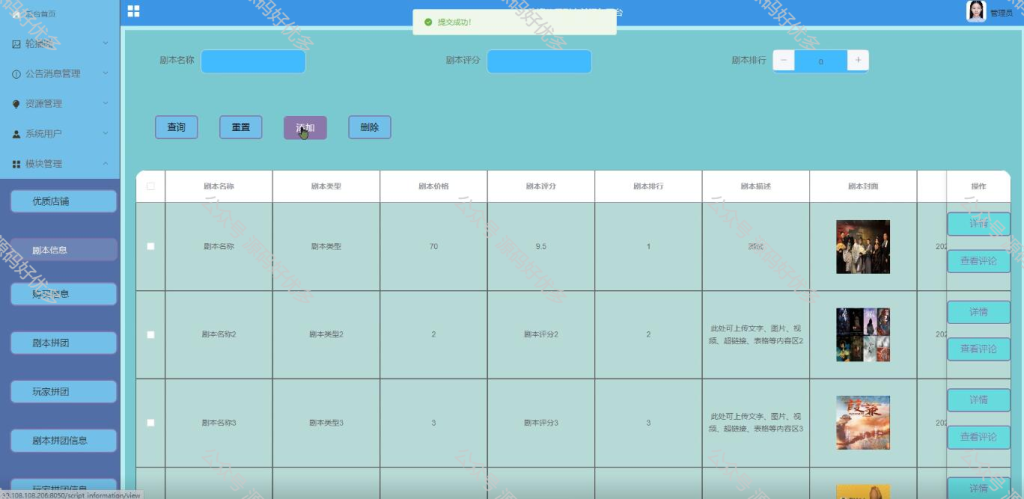Click the 模块管理 grid icon
This screenshot has height=499, width=1024.
[16, 164]
